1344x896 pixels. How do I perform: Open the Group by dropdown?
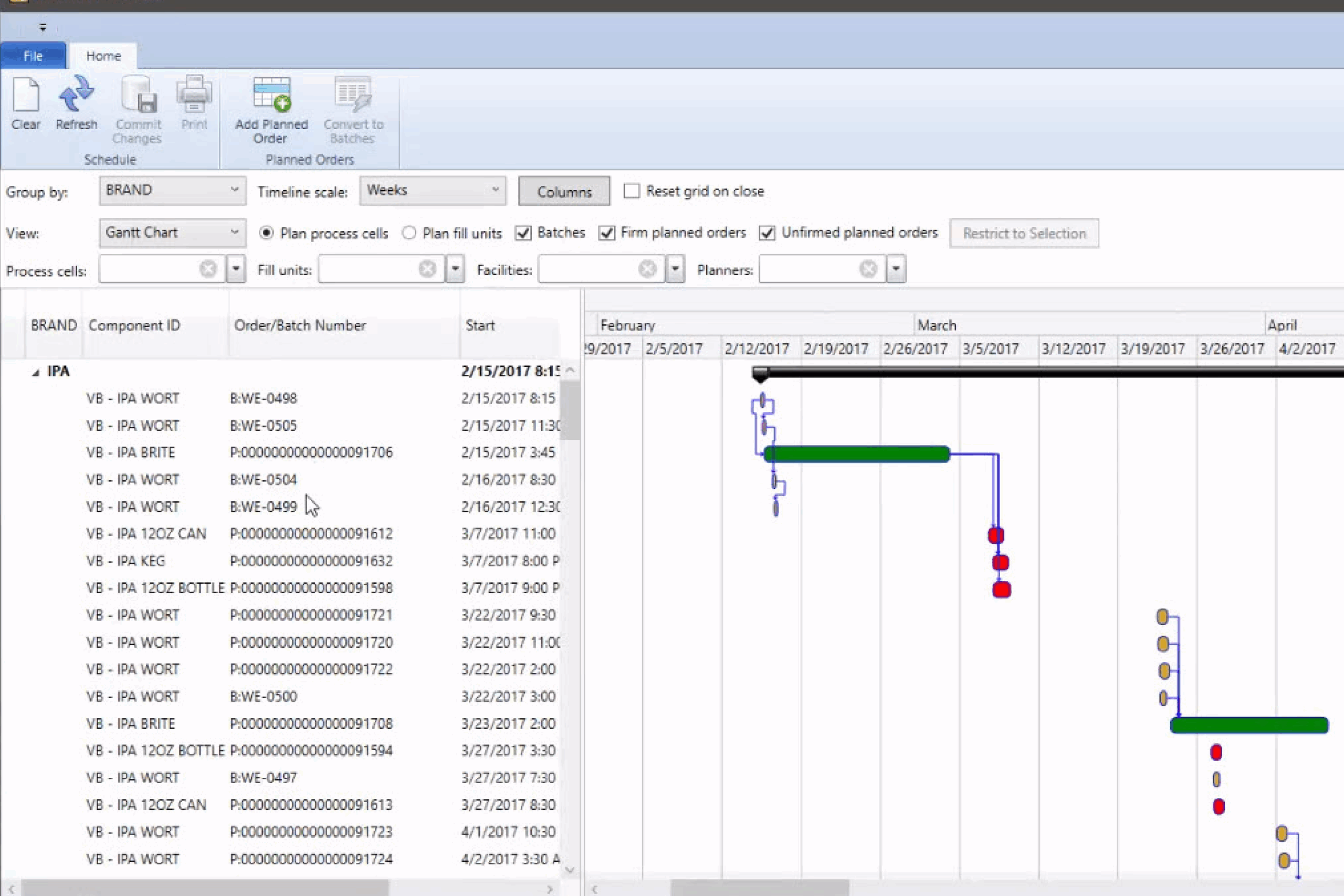(x=235, y=189)
